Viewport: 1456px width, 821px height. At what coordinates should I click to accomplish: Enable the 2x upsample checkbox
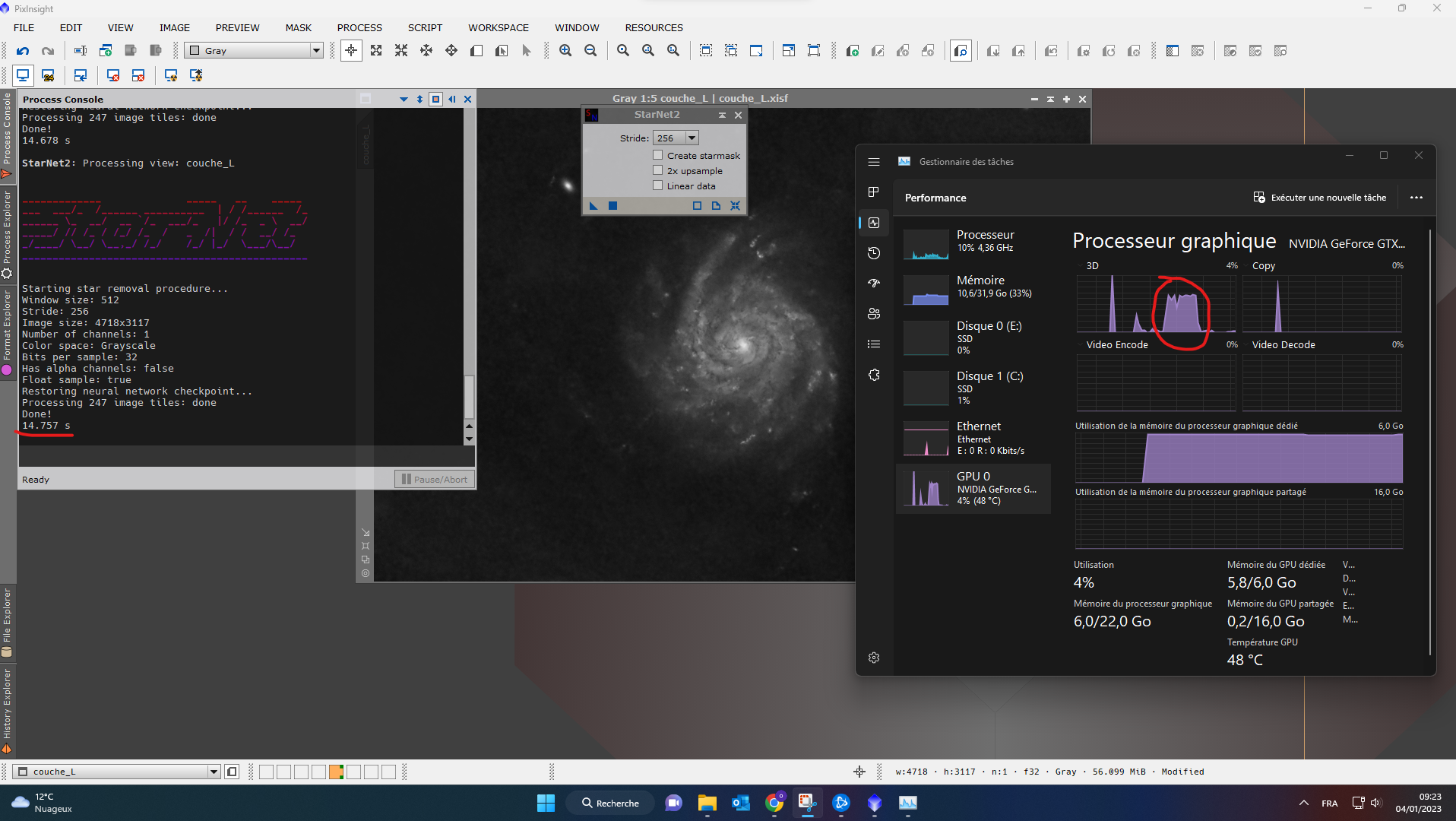click(658, 170)
